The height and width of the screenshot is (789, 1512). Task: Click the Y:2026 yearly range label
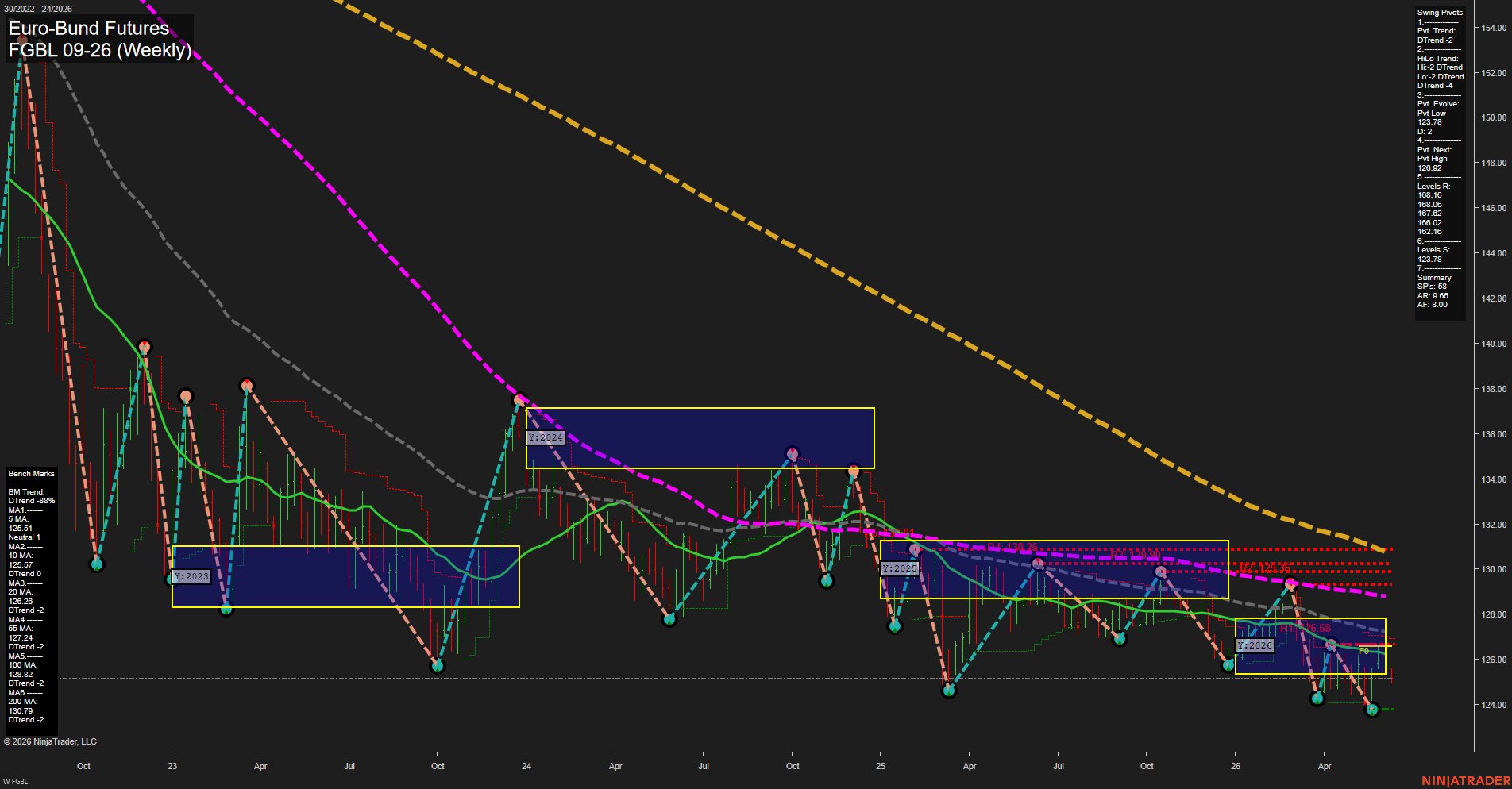tap(1255, 645)
